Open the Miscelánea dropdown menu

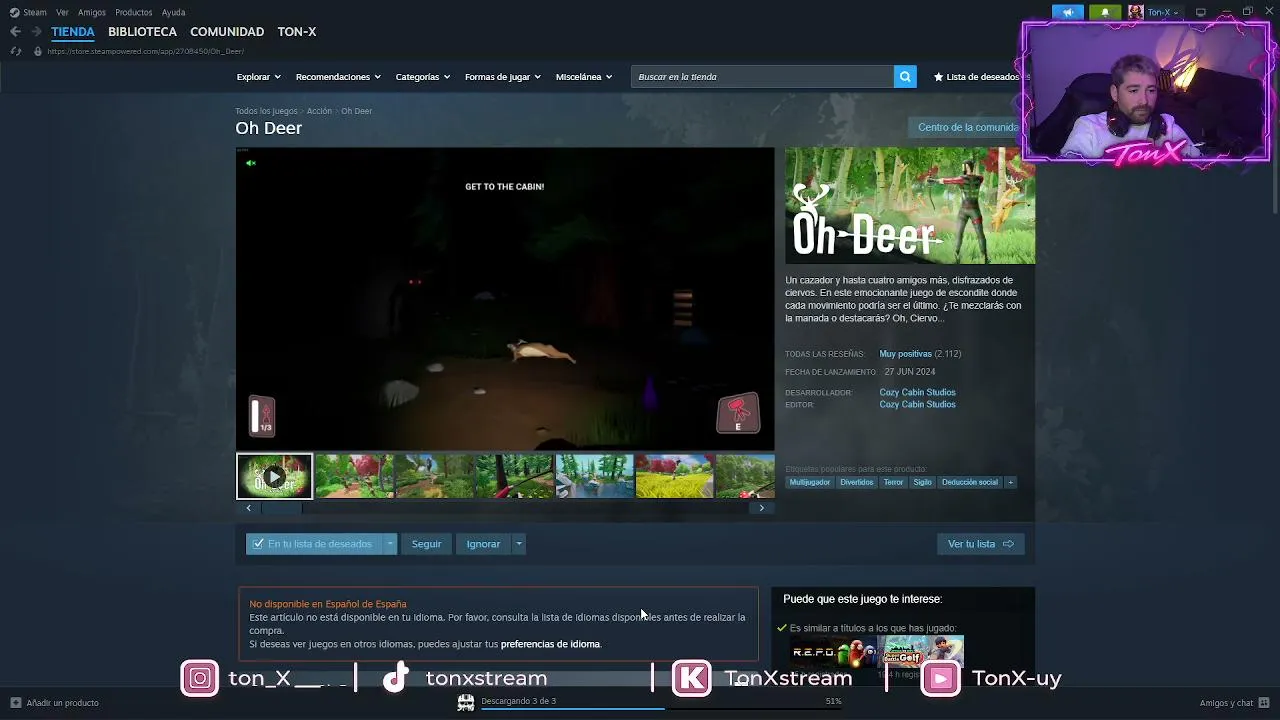pyautogui.click(x=583, y=77)
